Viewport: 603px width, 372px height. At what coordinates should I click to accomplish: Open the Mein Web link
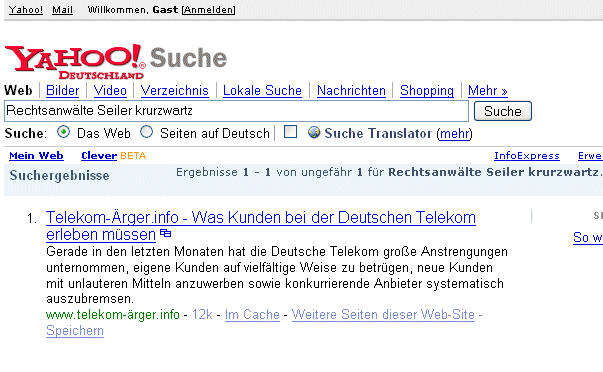pyautogui.click(x=36, y=156)
